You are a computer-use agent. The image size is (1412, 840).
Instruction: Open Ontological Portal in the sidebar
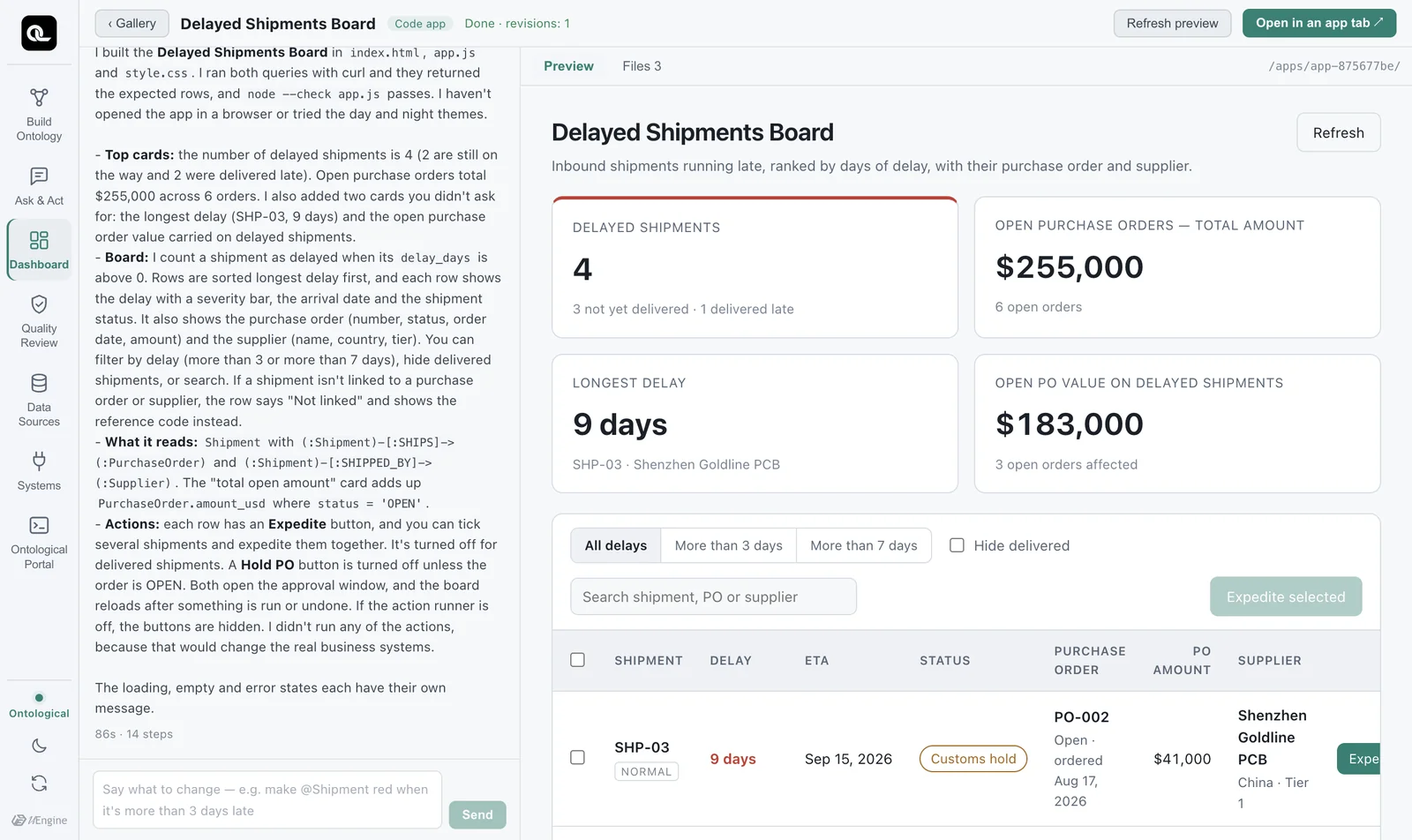pyautogui.click(x=39, y=543)
